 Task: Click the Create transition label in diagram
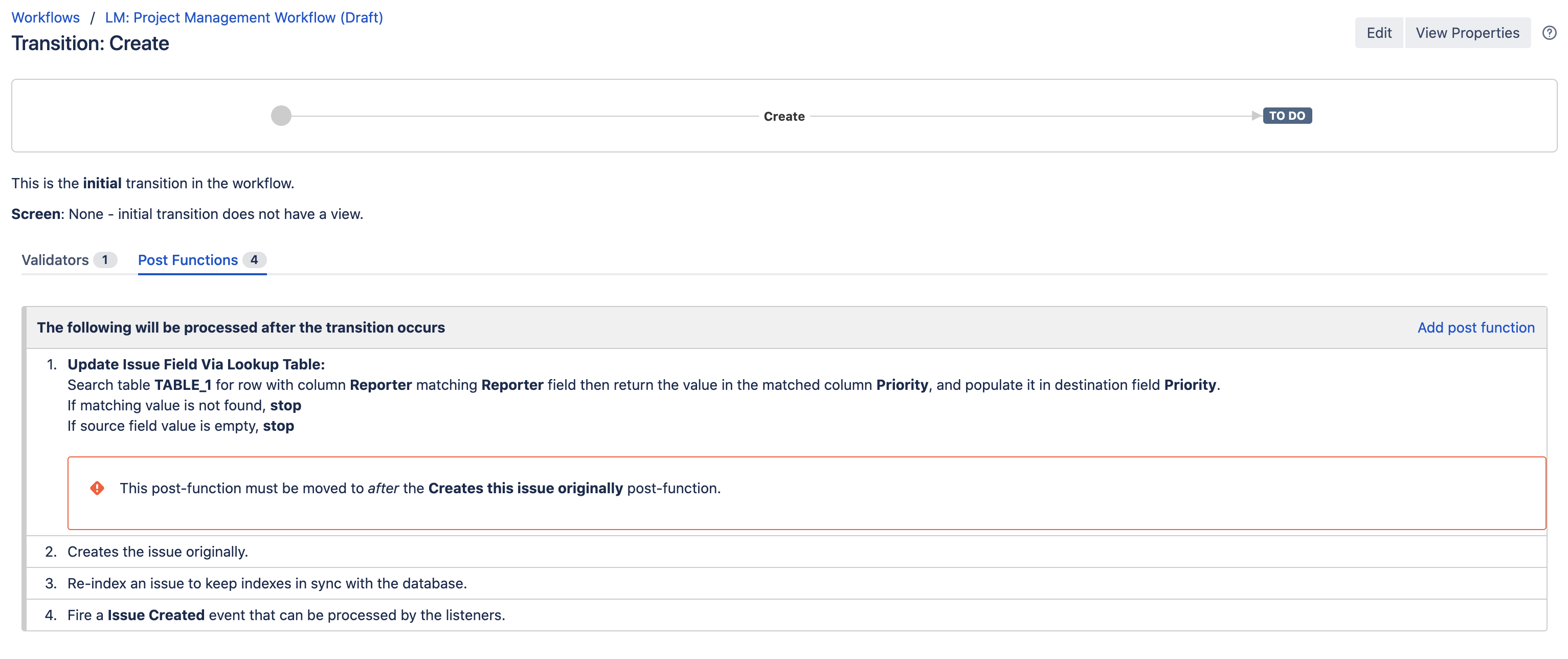tap(783, 116)
